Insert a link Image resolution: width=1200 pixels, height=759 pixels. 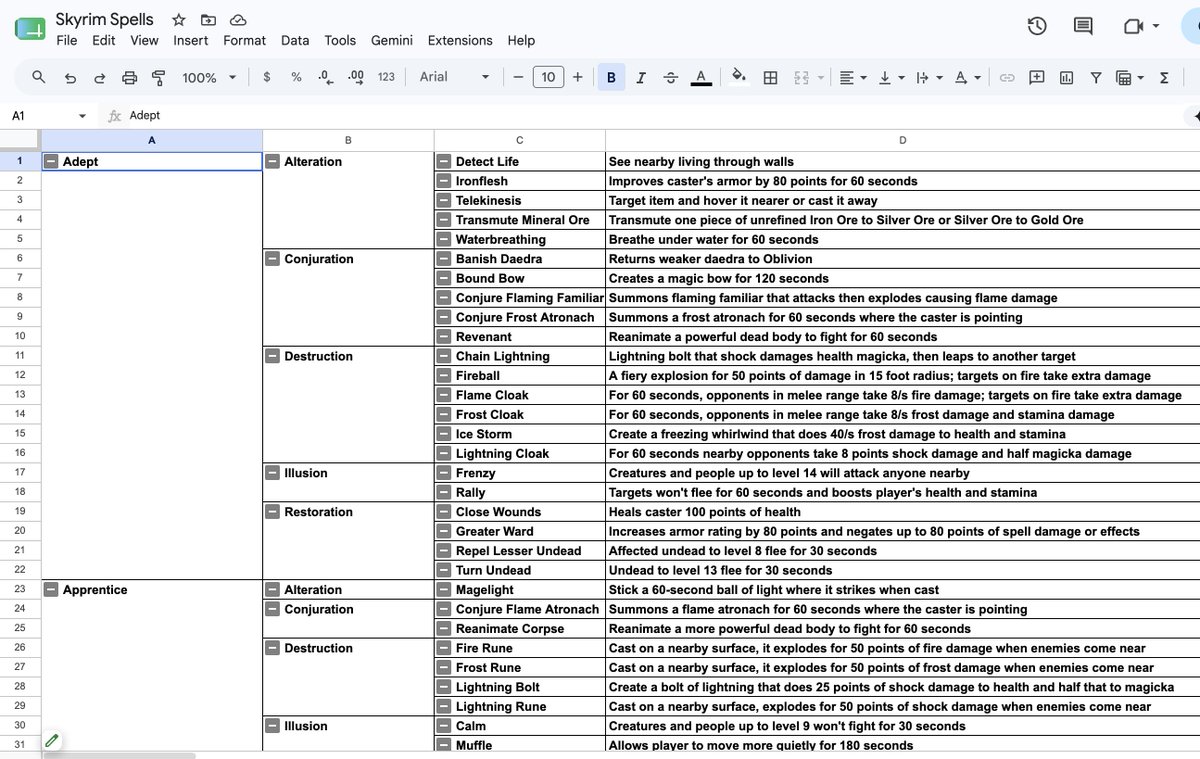coord(1007,77)
